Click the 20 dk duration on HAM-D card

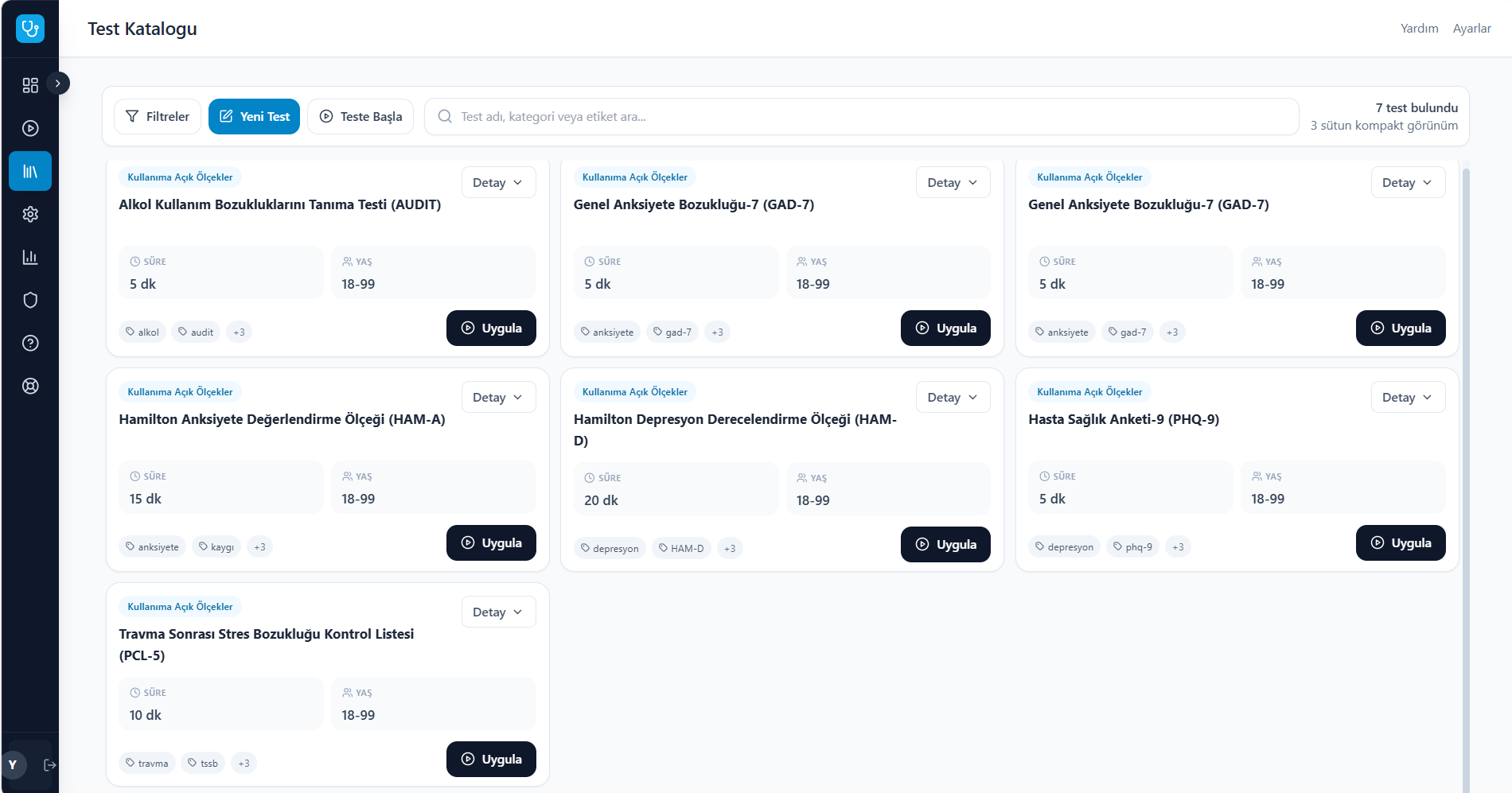601,500
